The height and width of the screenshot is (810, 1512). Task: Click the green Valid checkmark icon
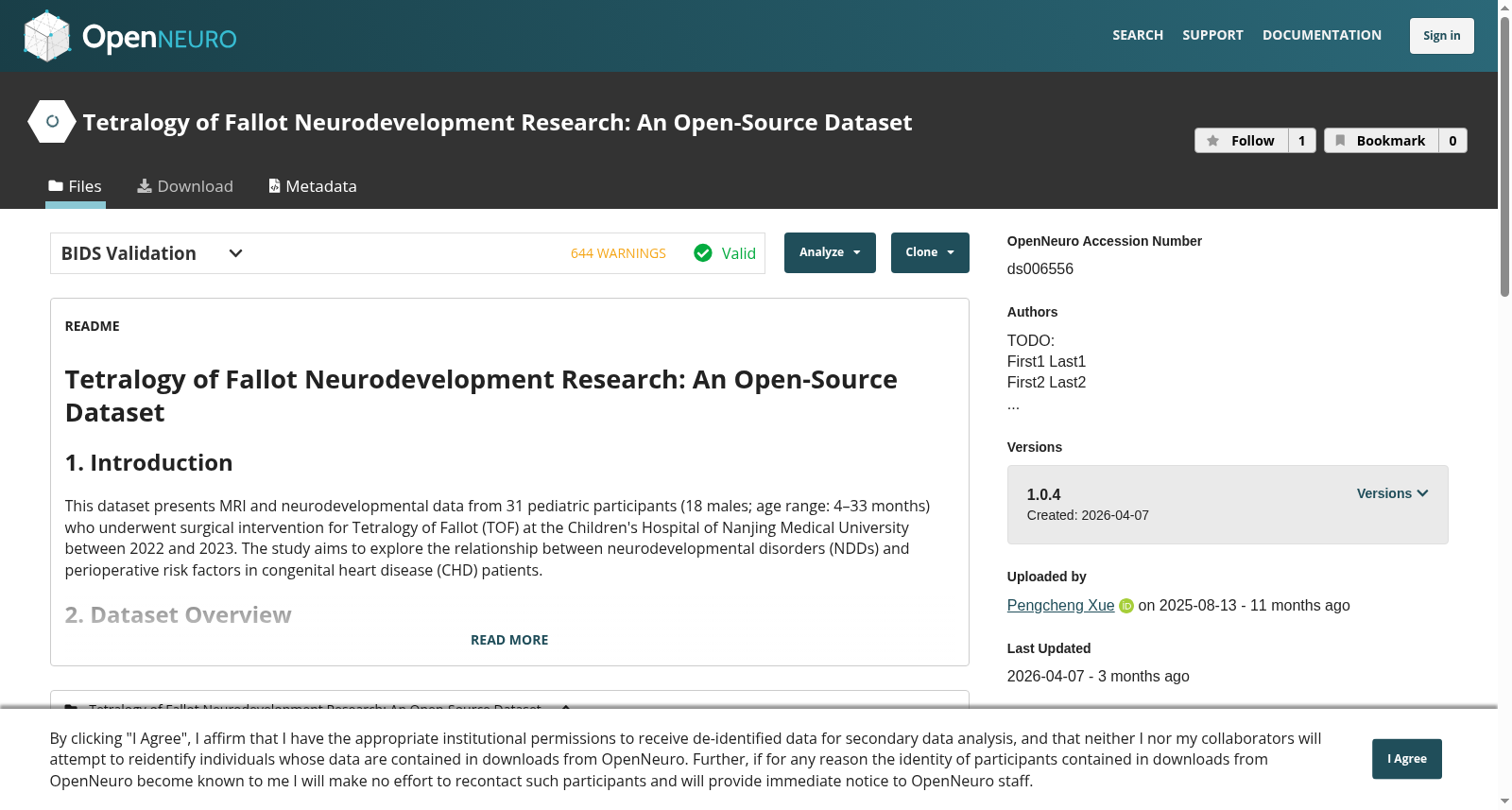[x=703, y=253]
